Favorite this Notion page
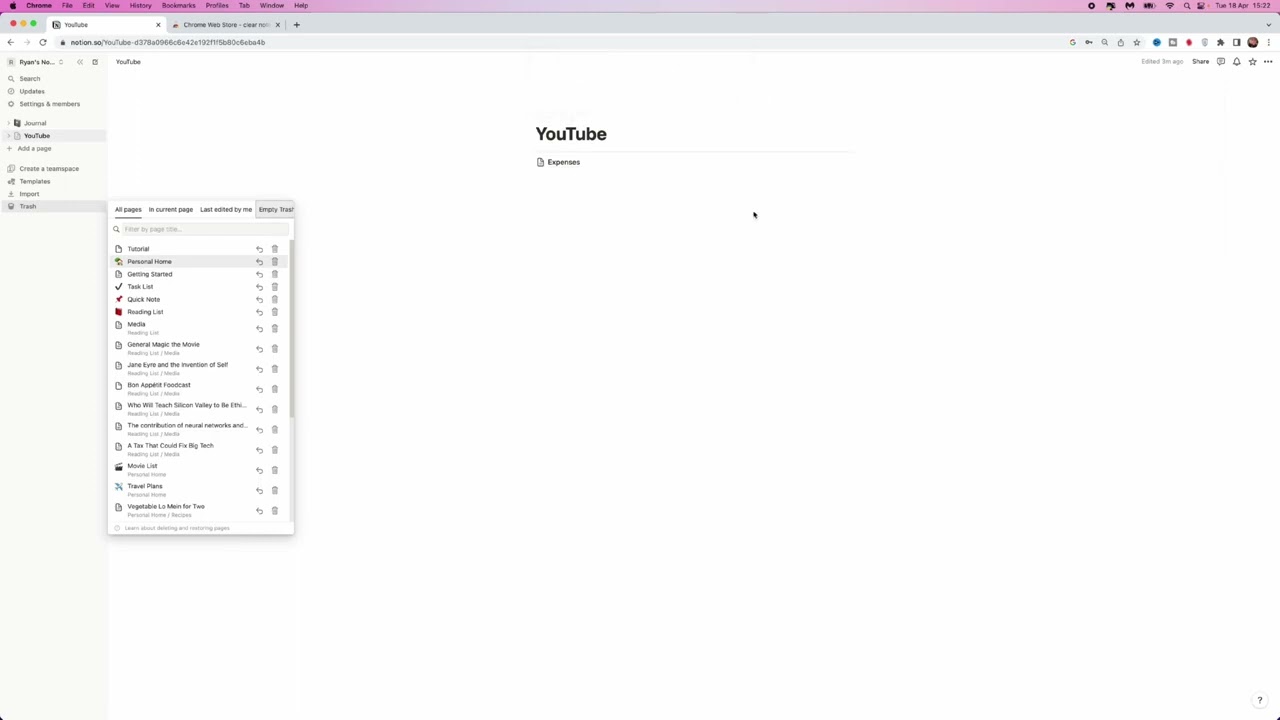Screen dimensions: 1280x720 click(x=1252, y=62)
